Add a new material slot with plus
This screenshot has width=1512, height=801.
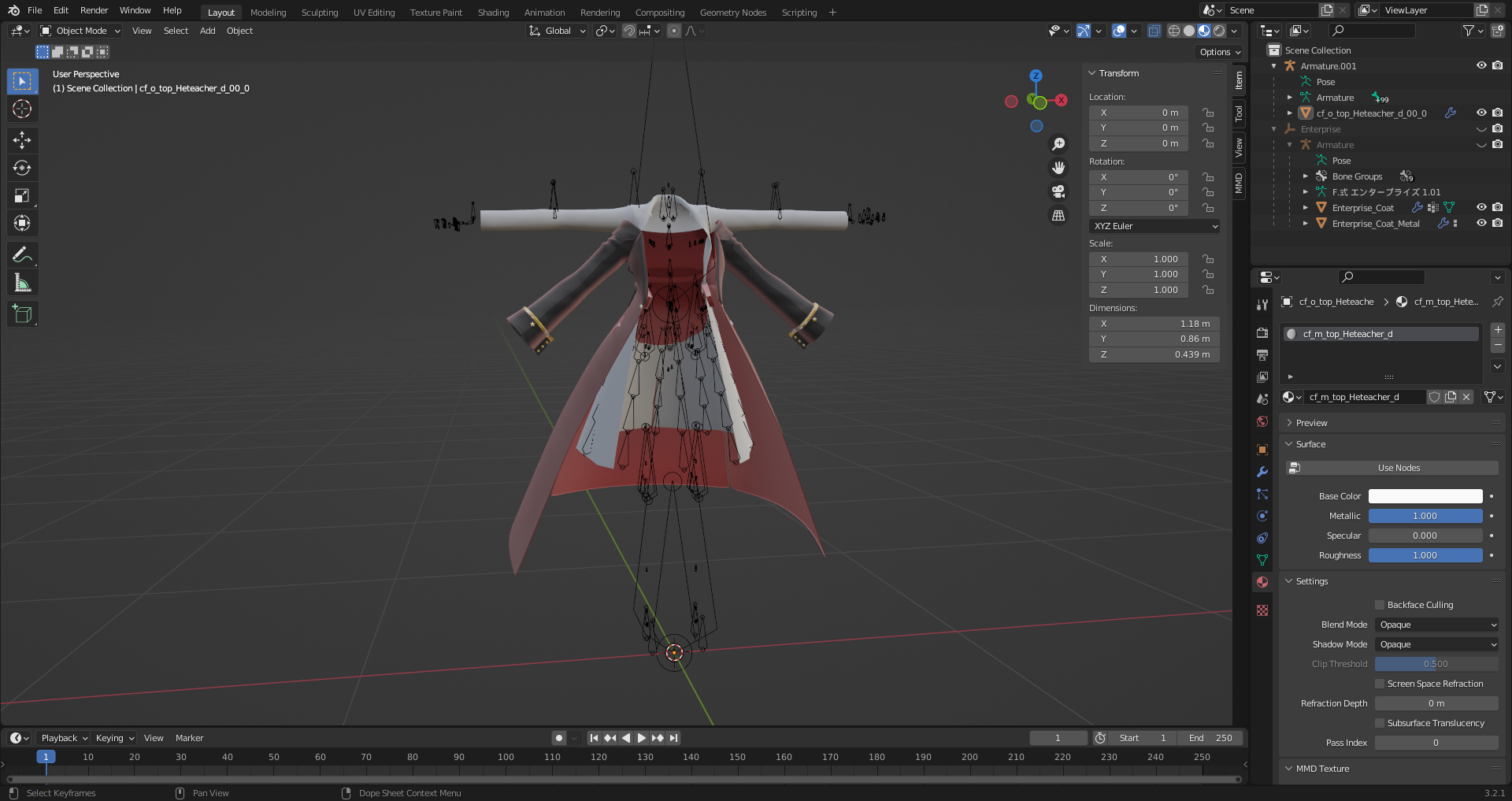(1498, 330)
